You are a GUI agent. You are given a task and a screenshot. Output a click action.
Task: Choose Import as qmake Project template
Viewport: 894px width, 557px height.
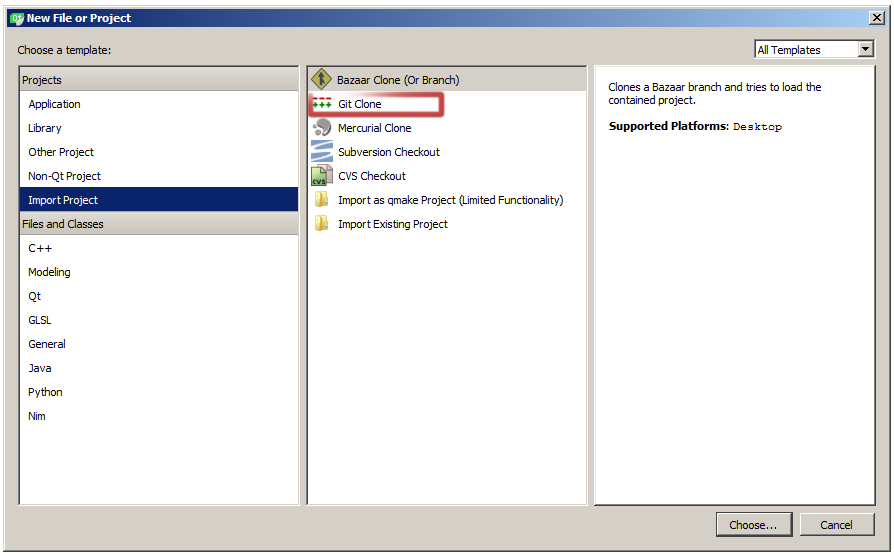point(447,200)
